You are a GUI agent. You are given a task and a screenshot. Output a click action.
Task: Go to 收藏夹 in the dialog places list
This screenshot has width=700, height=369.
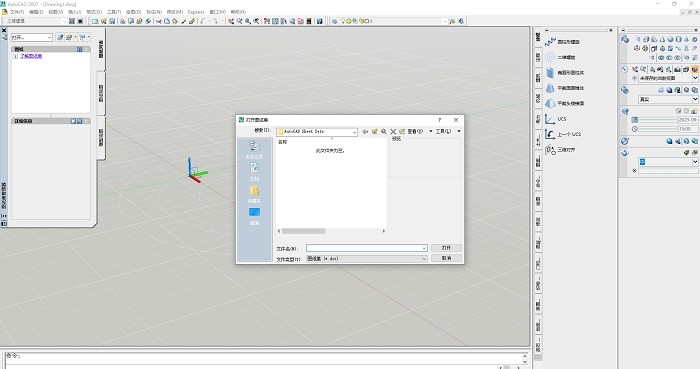point(254,194)
